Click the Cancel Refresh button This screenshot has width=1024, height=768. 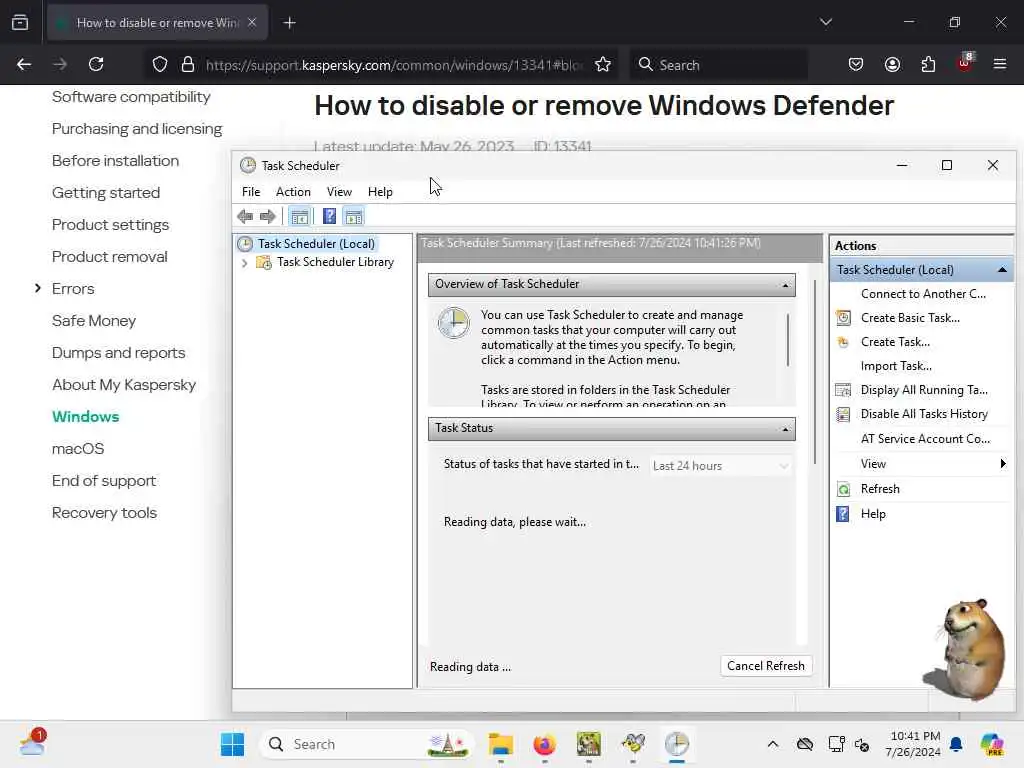coord(766,666)
